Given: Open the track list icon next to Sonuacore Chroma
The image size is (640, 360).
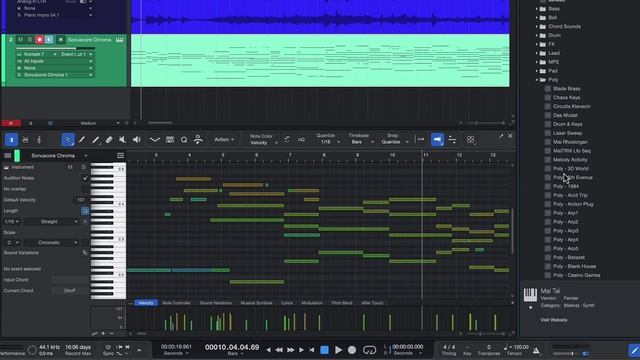Looking at the screenshot, I should click(x=120, y=156).
